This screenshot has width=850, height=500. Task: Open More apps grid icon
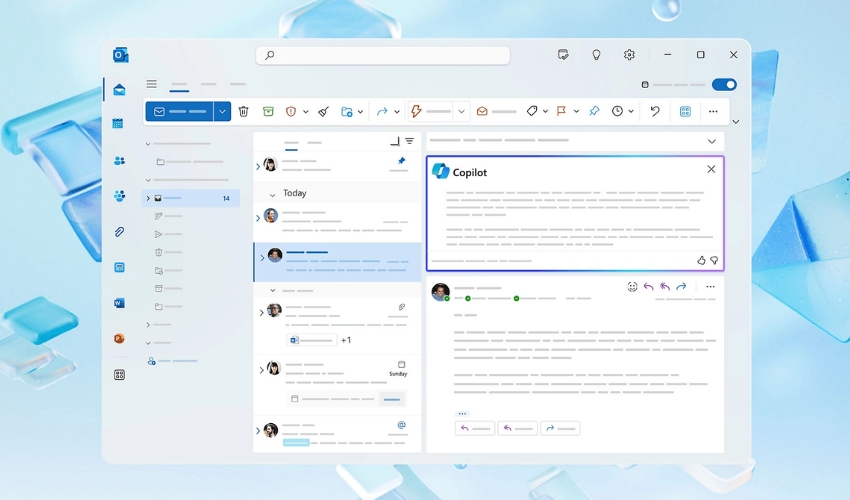tap(119, 375)
